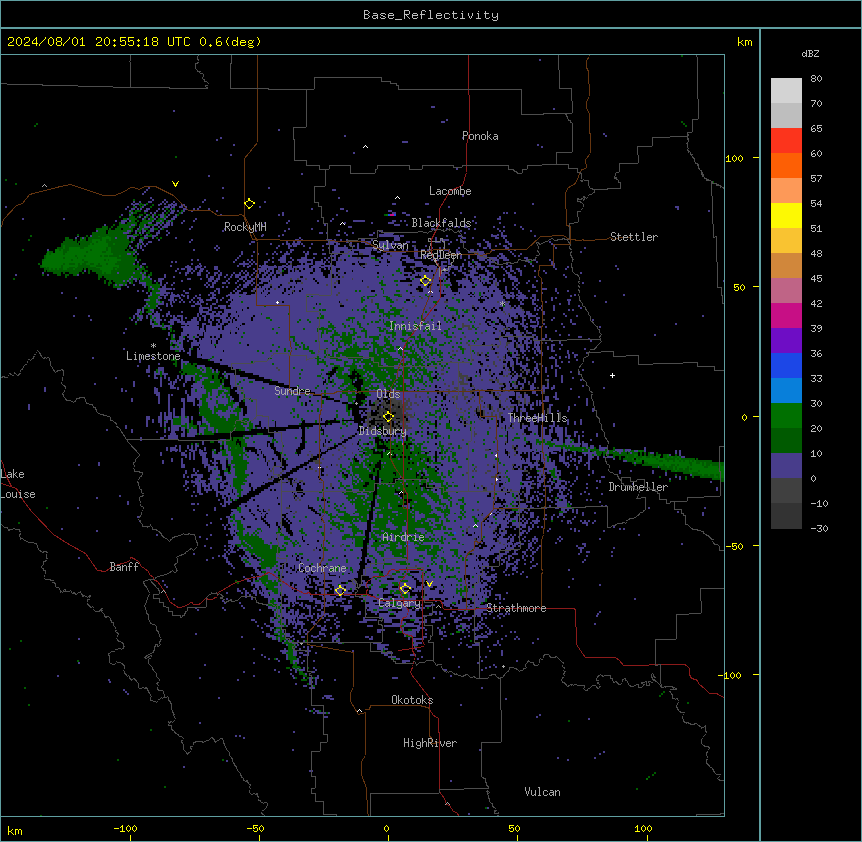Click the ThreeHills label

(537, 418)
